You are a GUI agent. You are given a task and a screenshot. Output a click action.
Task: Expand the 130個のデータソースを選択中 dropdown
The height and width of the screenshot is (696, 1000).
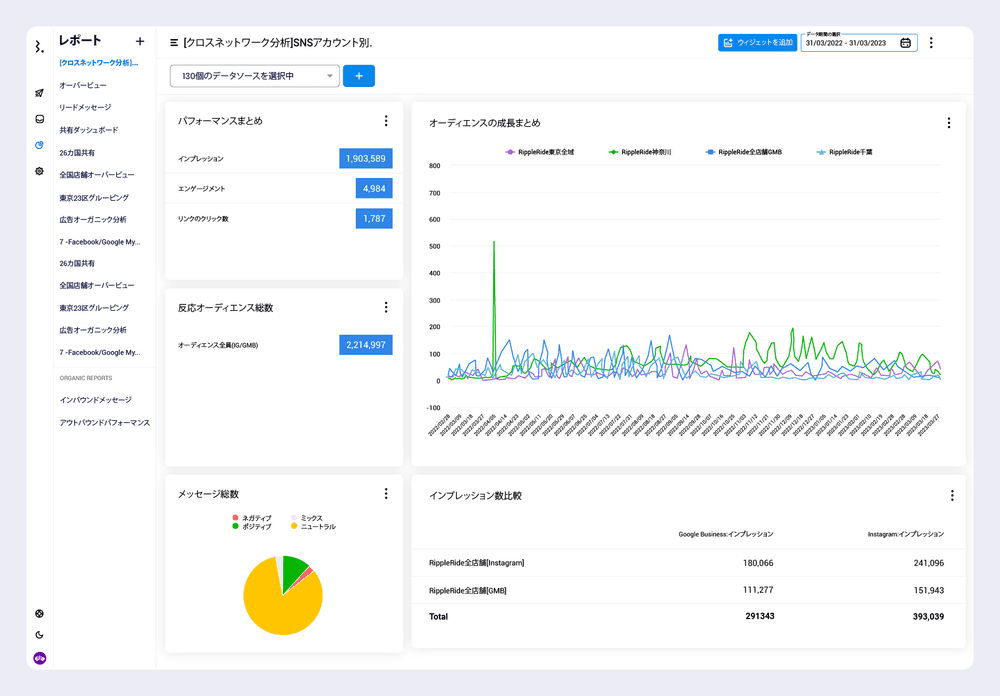(x=255, y=76)
